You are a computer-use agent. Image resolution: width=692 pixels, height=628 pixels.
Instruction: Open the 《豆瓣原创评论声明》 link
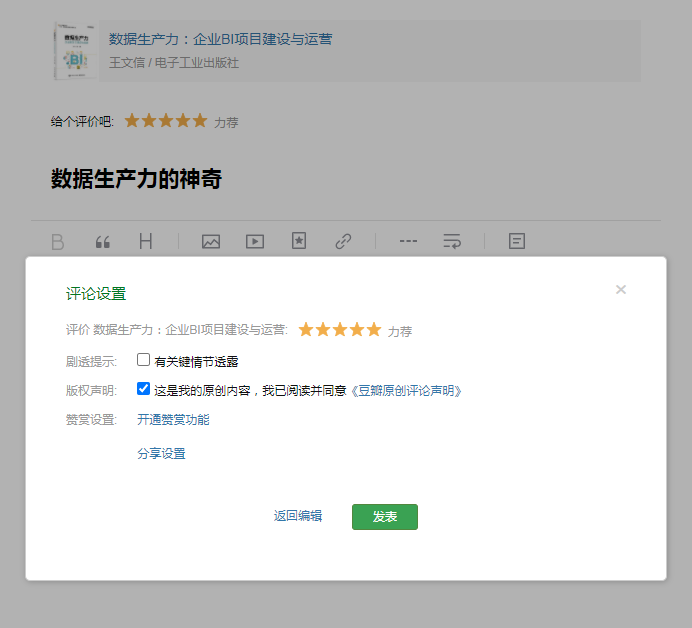406,391
